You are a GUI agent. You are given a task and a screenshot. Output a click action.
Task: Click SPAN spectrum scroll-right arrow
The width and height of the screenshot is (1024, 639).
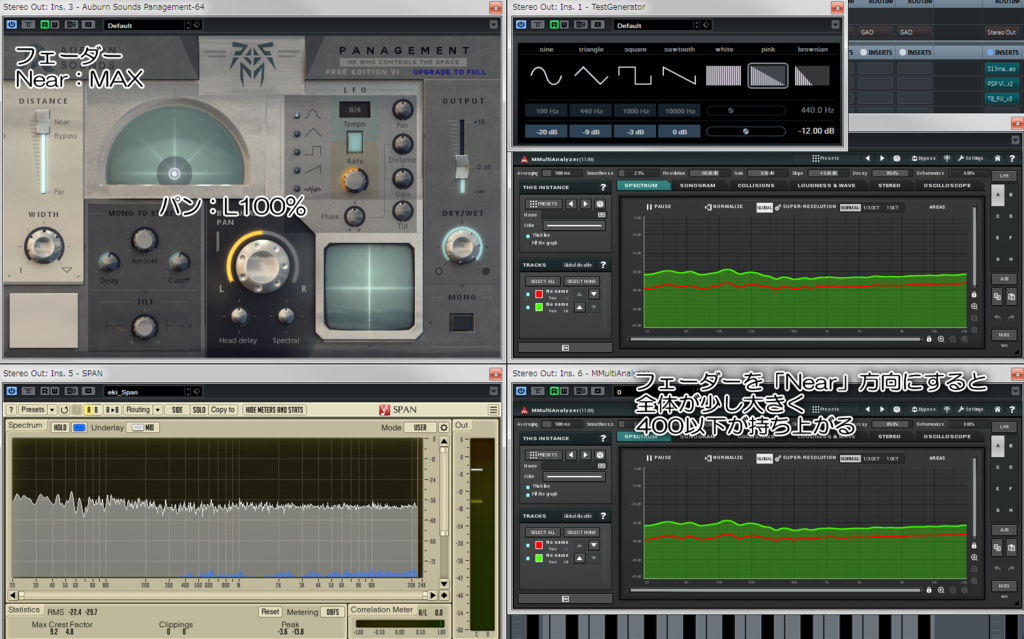pyautogui.click(x=432, y=595)
